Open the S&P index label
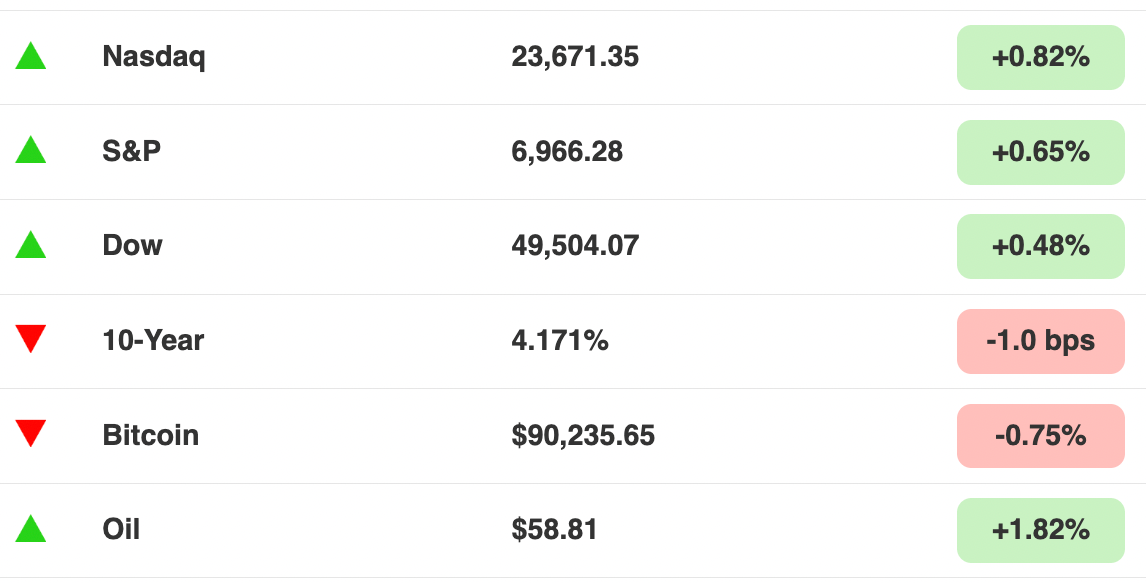Screen dimensions: 1146x583 [132, 150]
